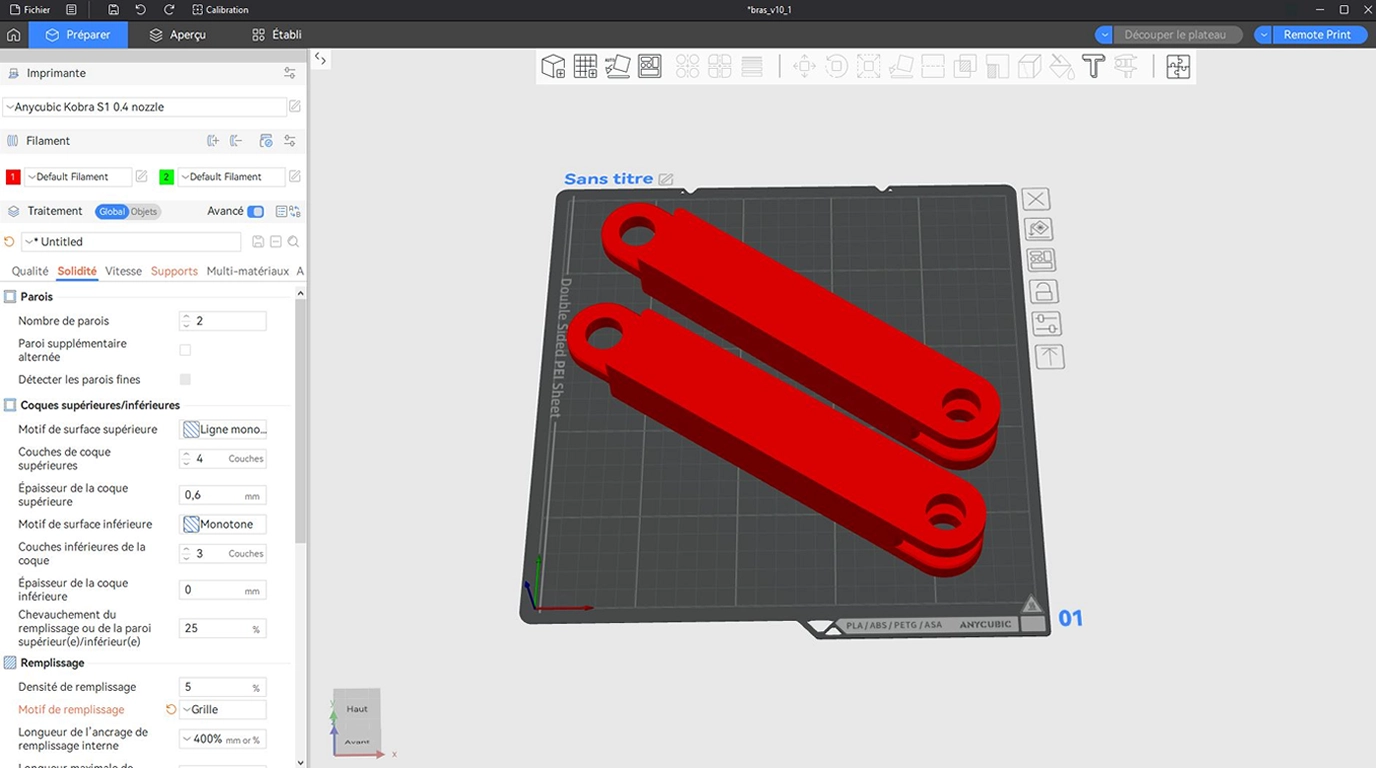This screenshot has width=1376, height=768.
Task: Open the printer preset dropdown
Action: pos(145,107)
